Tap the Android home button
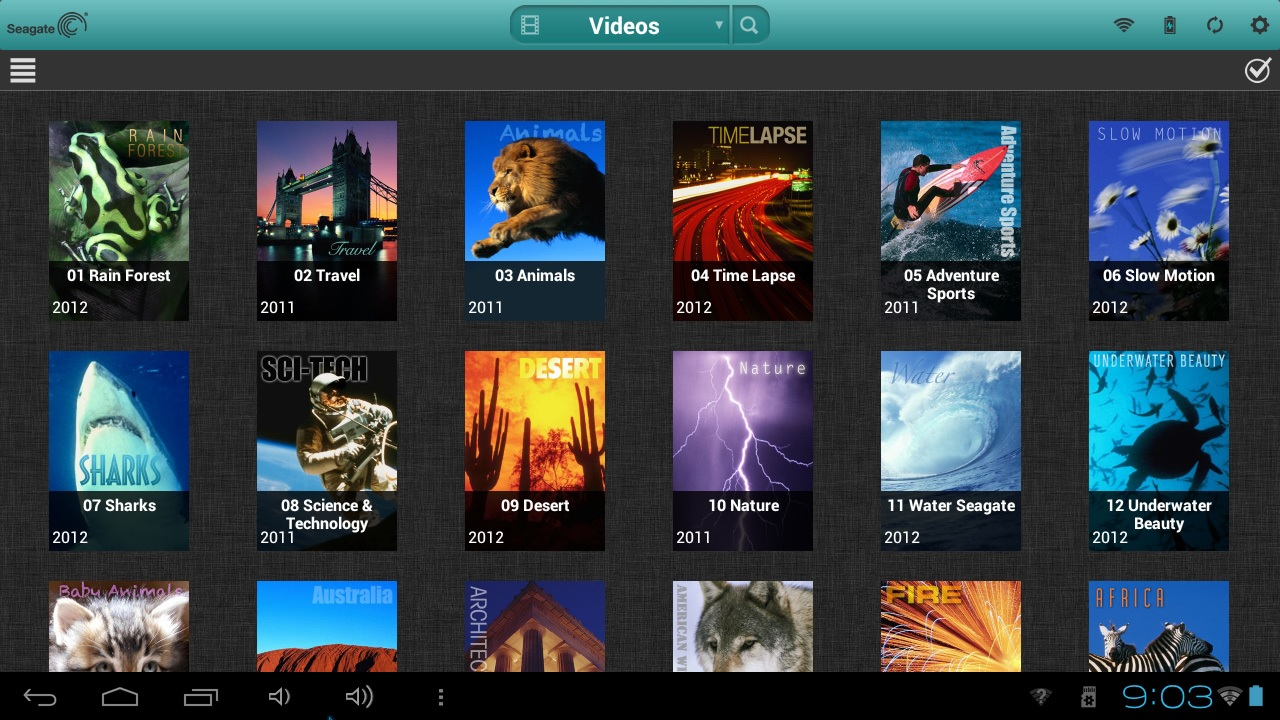1280x720 pixels. 120,697
